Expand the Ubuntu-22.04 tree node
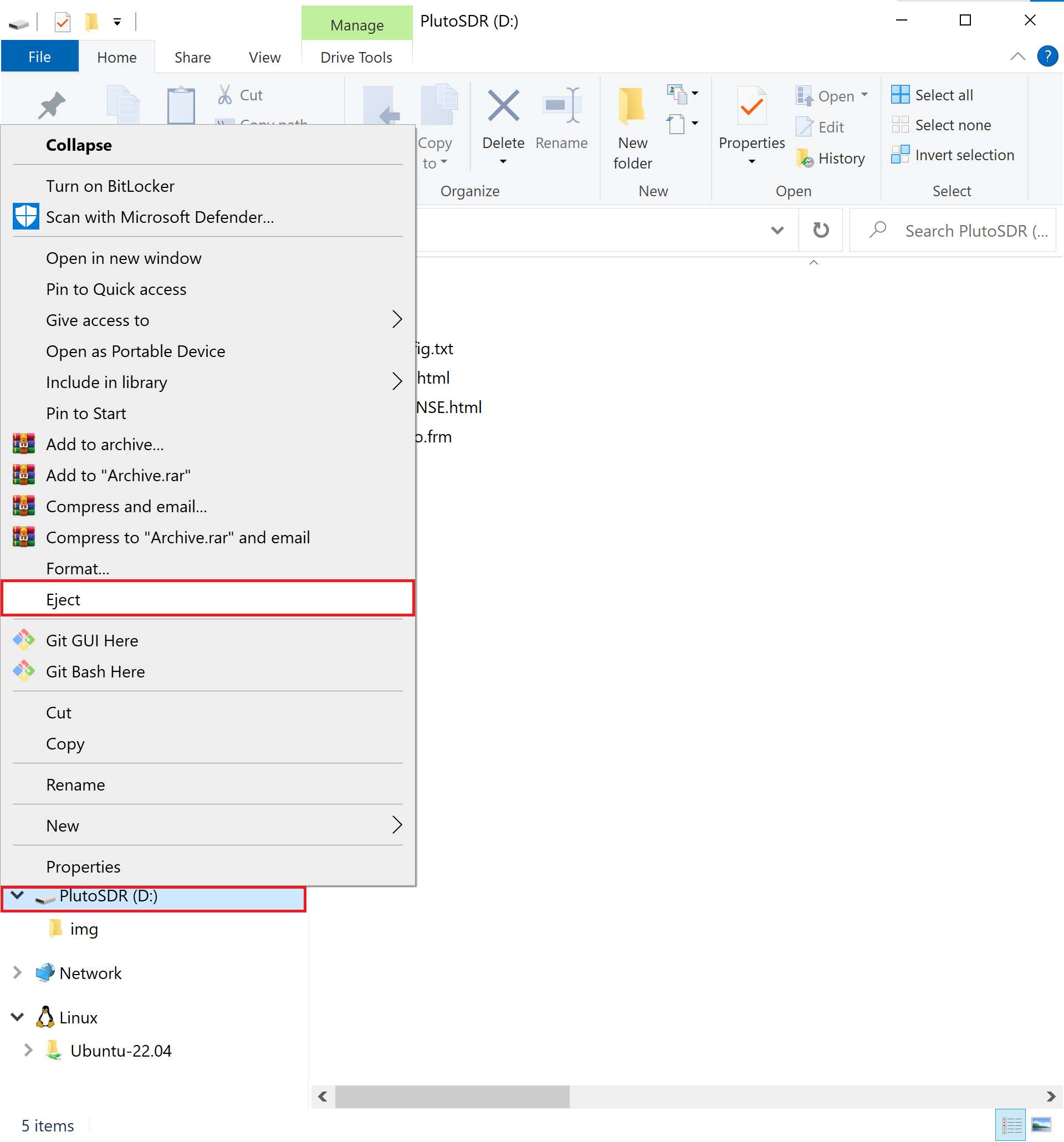The width and height of the screenshot is (1064, 1142). tap(28, 1051)
